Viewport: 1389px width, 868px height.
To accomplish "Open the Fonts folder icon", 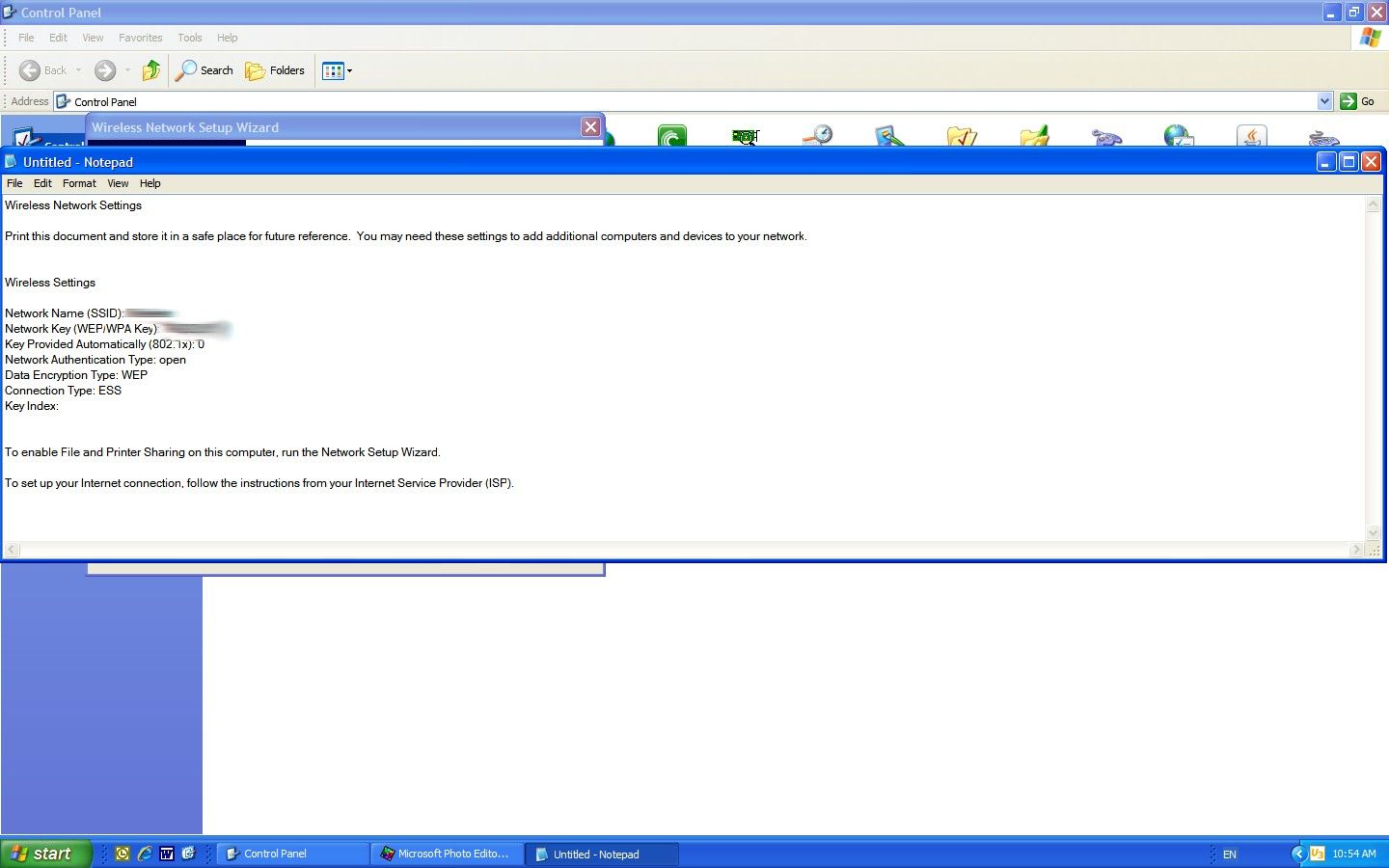I will point(1033,136).
